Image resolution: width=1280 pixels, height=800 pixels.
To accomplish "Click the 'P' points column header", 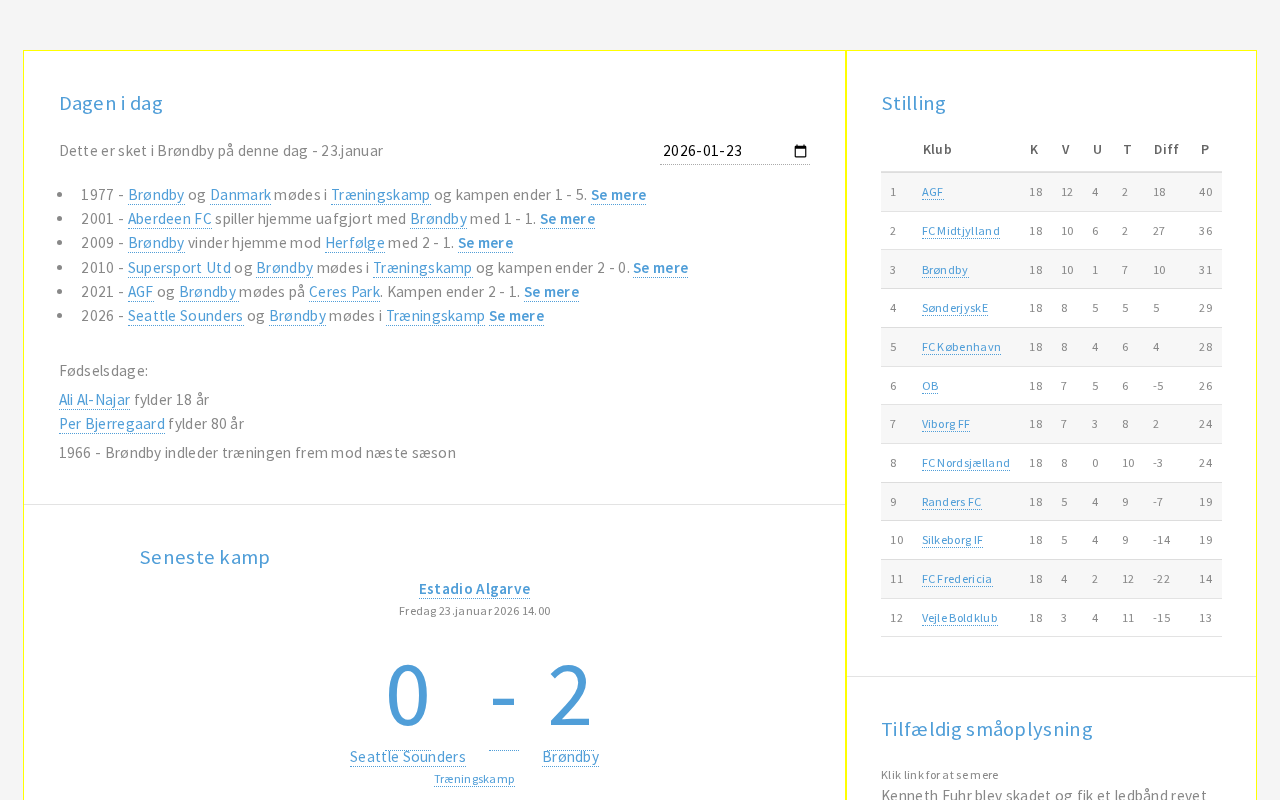I will click(x=1205, y=150).
